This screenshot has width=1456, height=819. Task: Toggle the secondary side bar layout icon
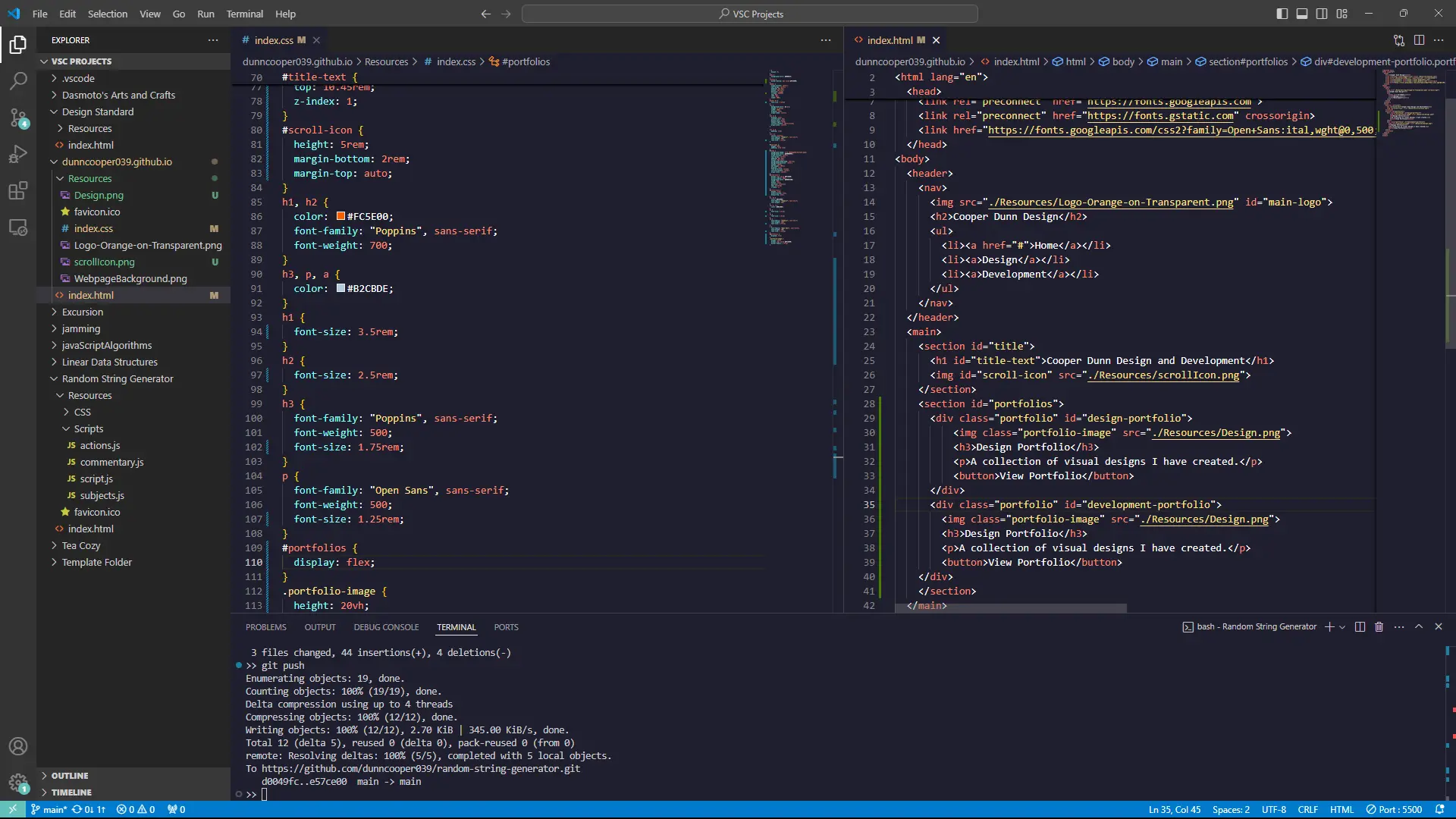coord(1322,14)
